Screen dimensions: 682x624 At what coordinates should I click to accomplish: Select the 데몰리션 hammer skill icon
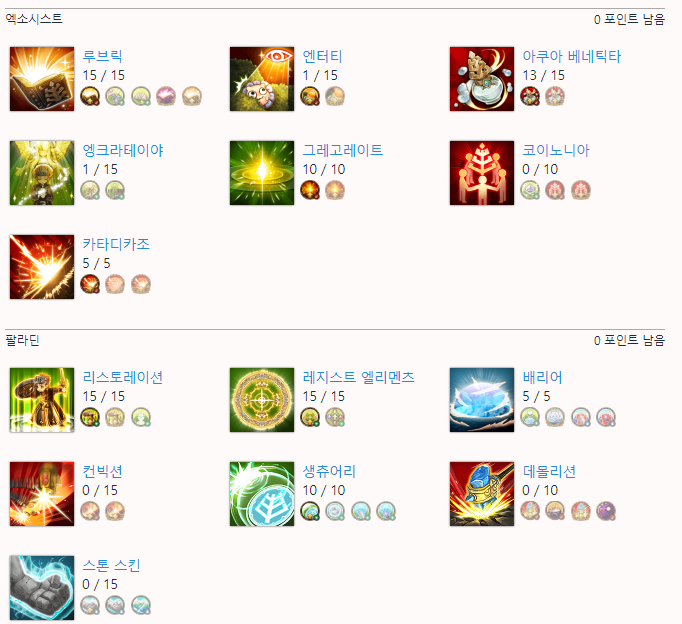[482, 494]
